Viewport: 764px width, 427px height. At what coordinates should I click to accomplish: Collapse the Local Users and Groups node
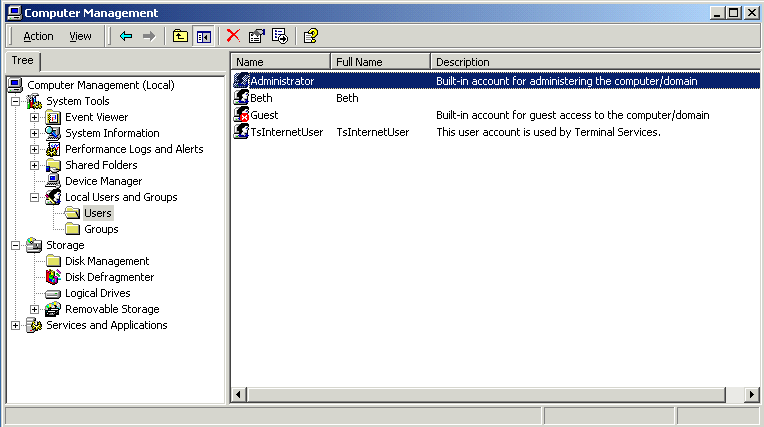34,197
